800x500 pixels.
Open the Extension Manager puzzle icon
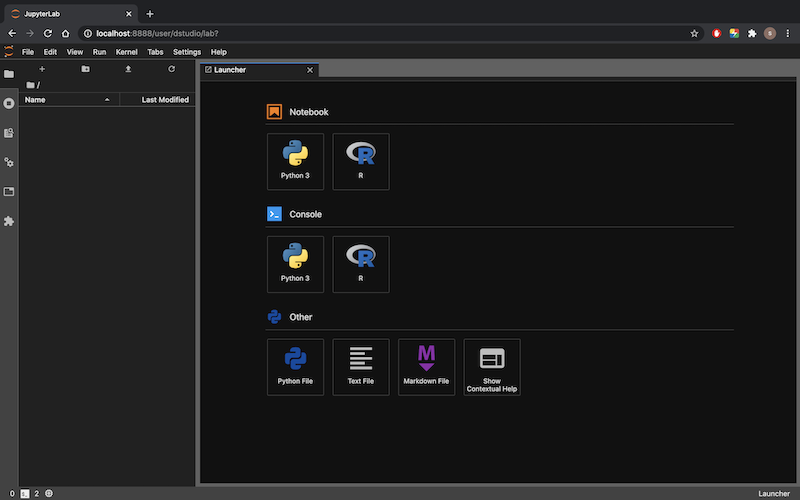click(x=9, y=221)
